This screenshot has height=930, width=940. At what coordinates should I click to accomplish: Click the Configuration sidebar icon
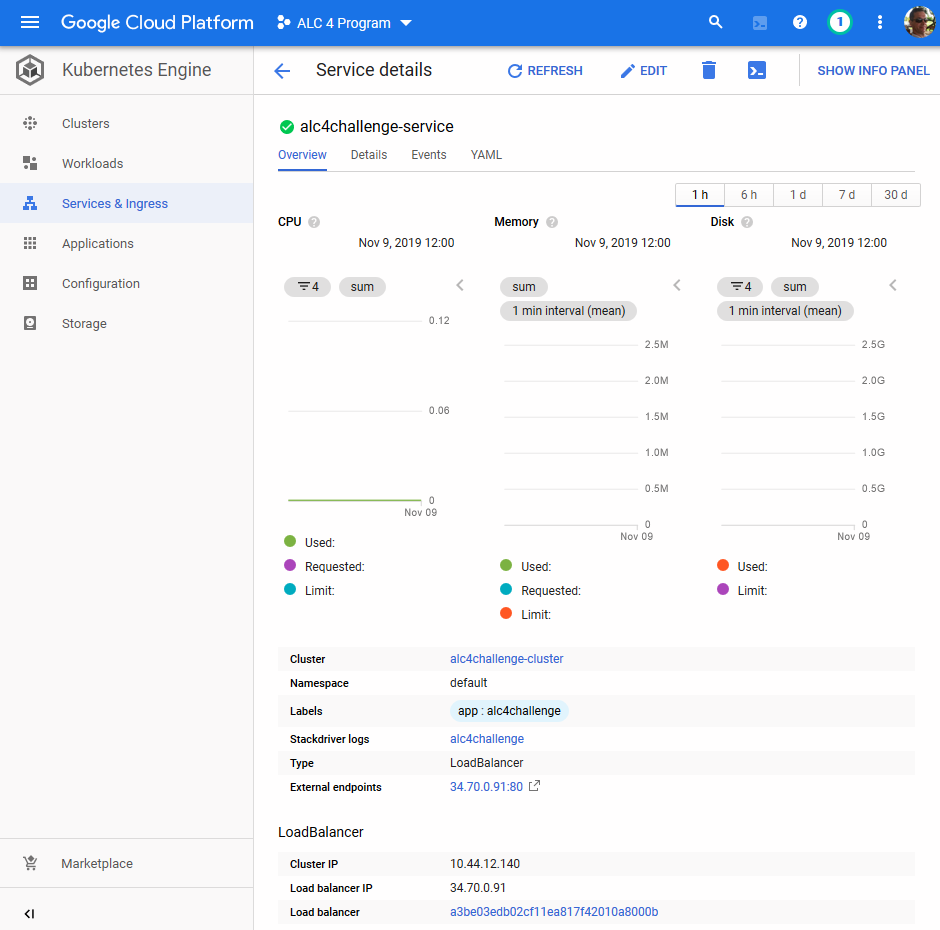29,283
